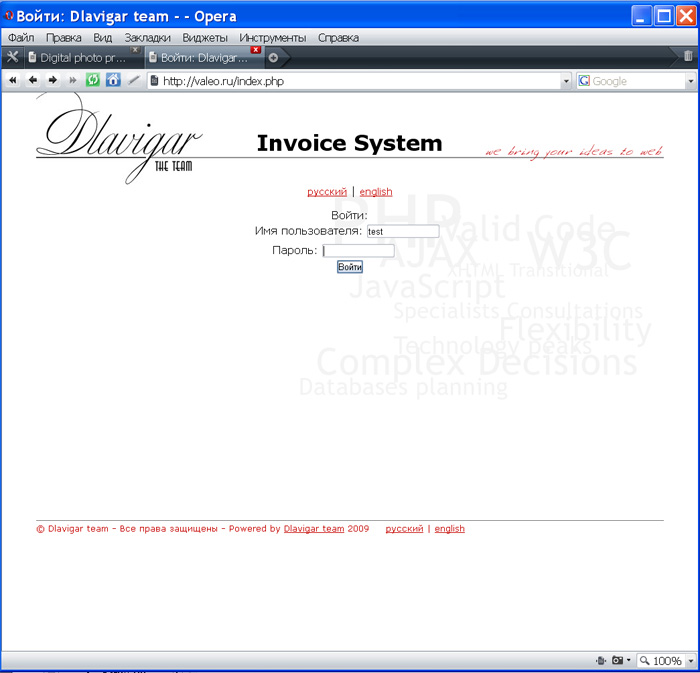
Task: Click the wand password manager icon
Action: (x=133, y=80)
